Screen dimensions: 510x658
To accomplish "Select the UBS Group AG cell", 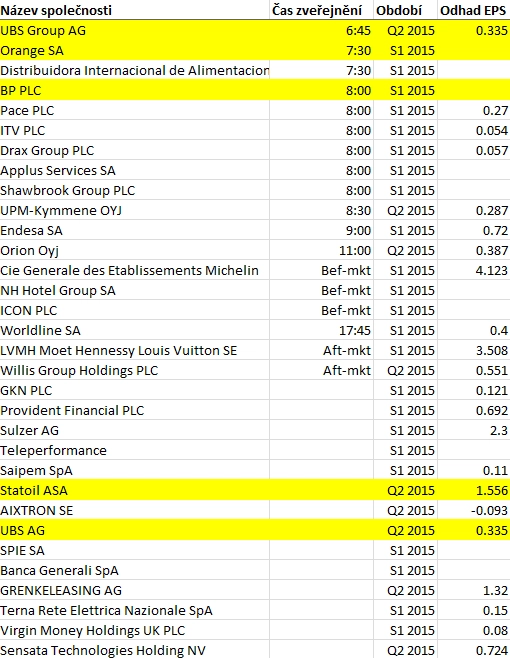I will 134,31.
